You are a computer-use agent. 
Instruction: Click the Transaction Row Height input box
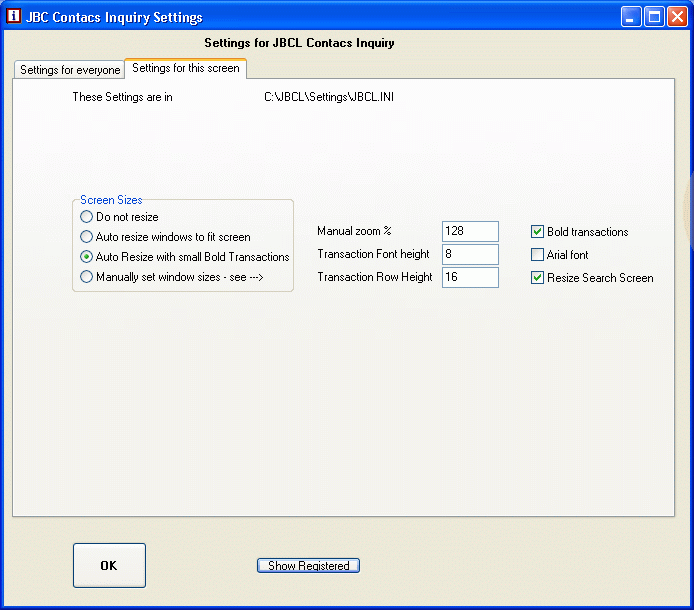pos(470,277)
